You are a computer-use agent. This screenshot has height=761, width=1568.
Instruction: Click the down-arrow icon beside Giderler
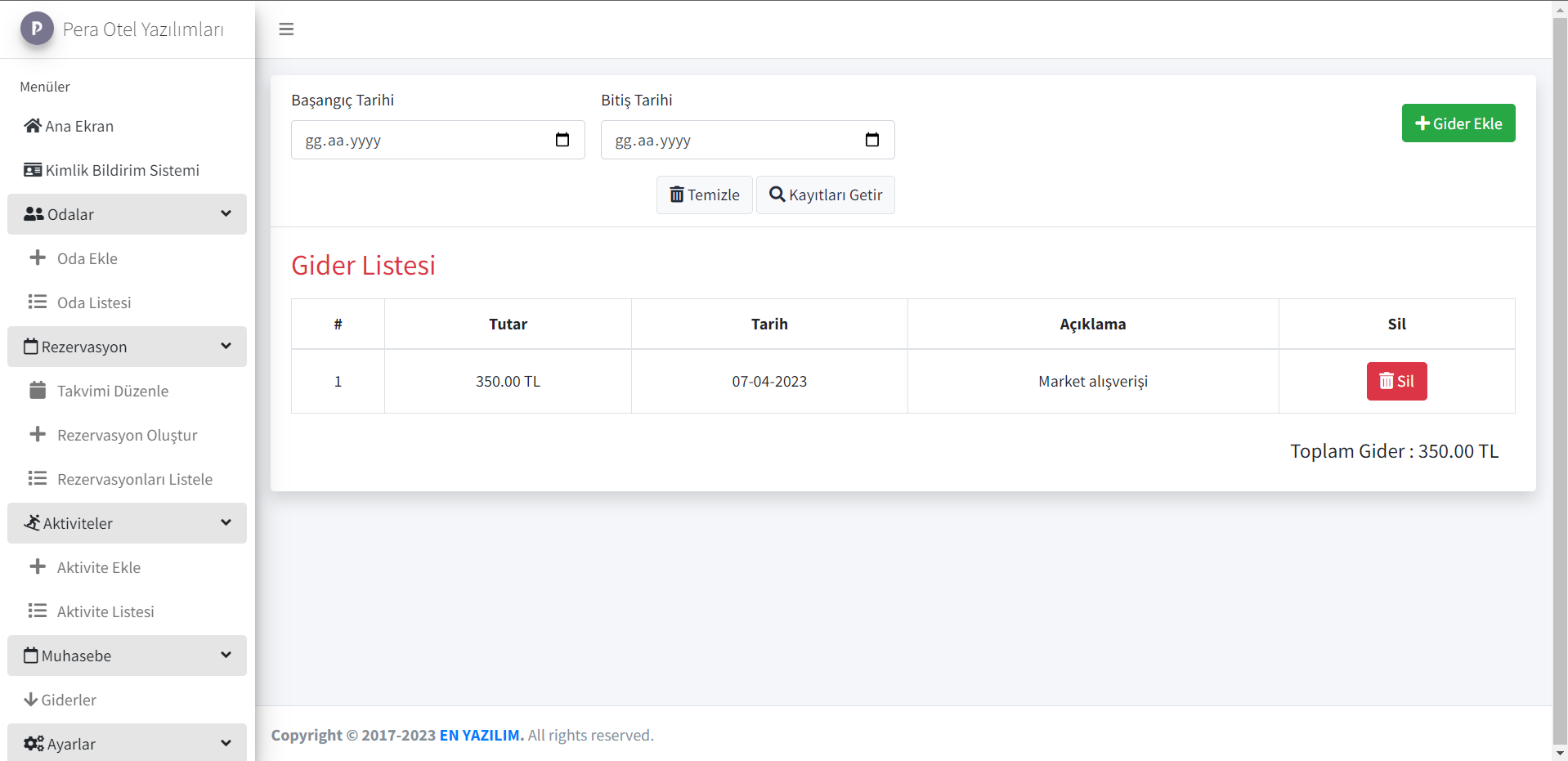pyautogui.click(x=31, y=700)
